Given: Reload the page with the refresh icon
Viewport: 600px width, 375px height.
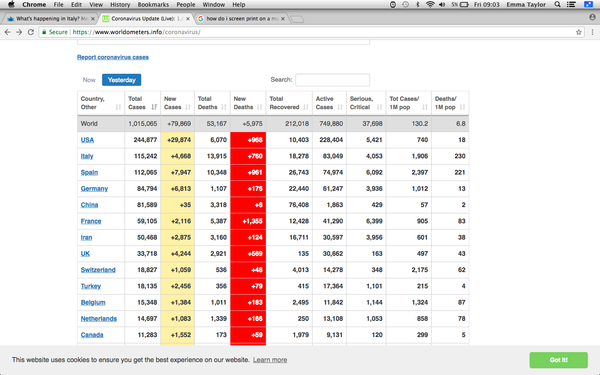Looking at the screenshot, I should tap(31, 32).
